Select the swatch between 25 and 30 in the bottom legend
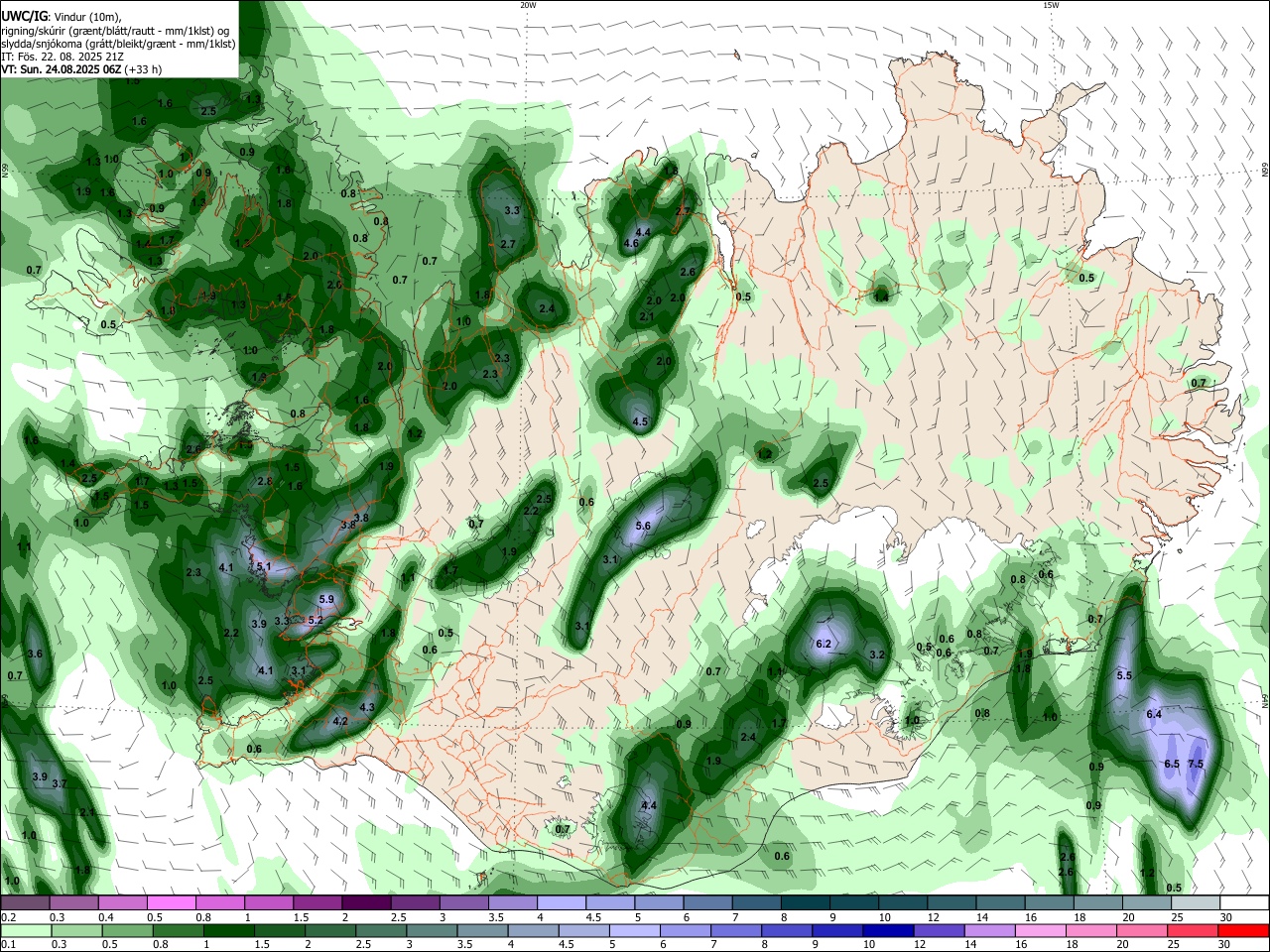1270x952 pixels. point(1192,930)
